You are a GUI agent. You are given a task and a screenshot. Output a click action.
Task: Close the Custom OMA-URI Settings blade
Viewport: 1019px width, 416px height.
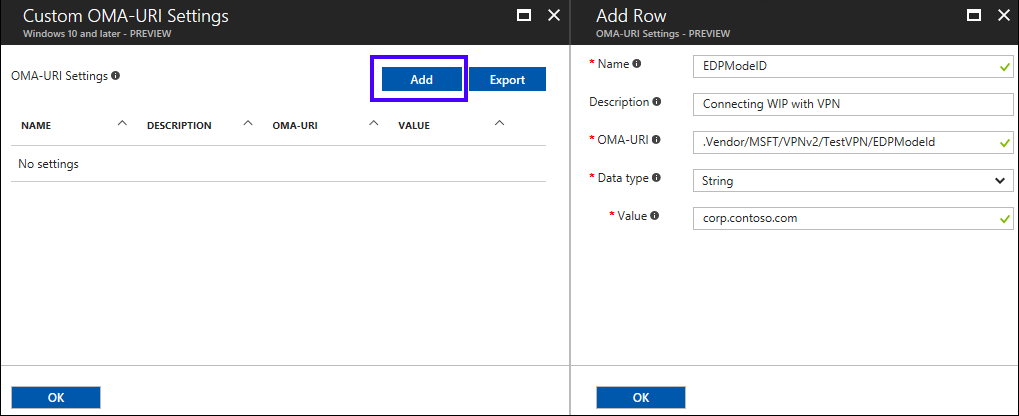[554, 16]
